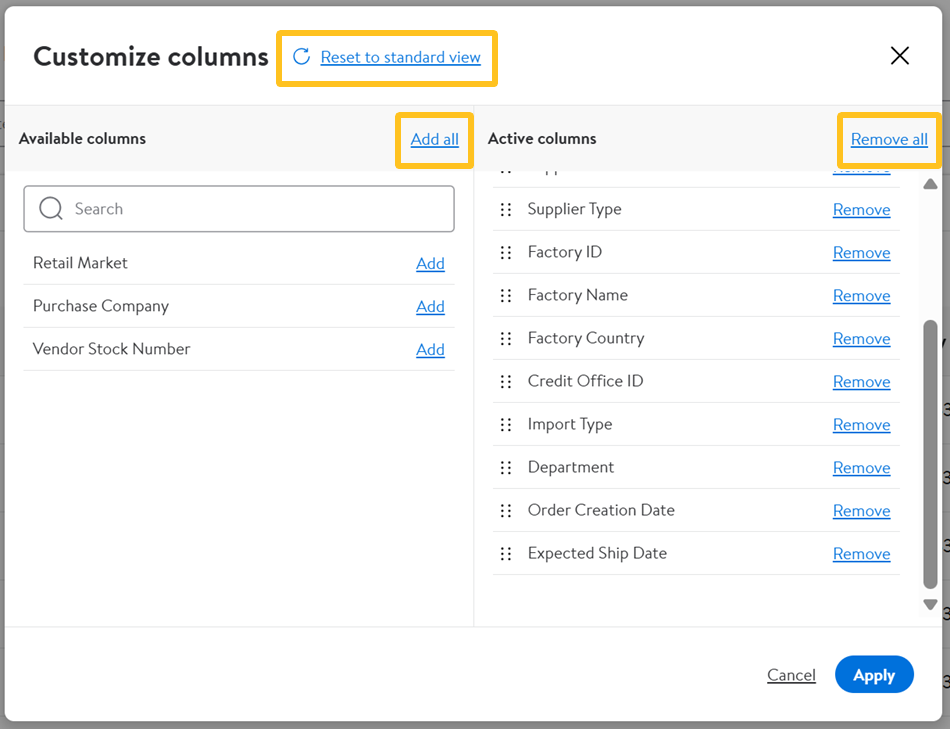Image resolution: width=950 pixels, height=729 pixels.
Task: Reset to standard view
Action: click(x=400, y=58)
